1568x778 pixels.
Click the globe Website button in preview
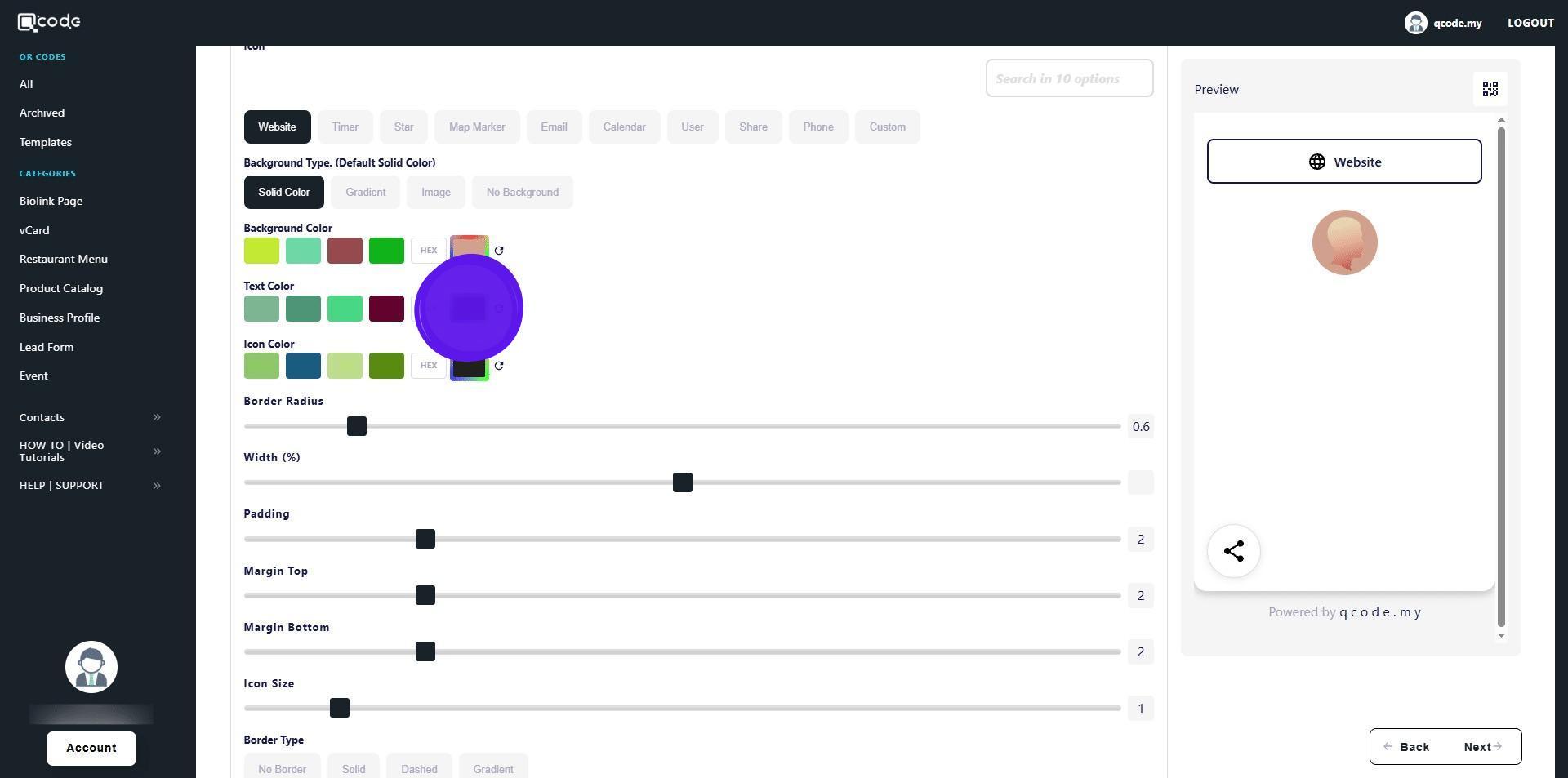pos(1343,162)
